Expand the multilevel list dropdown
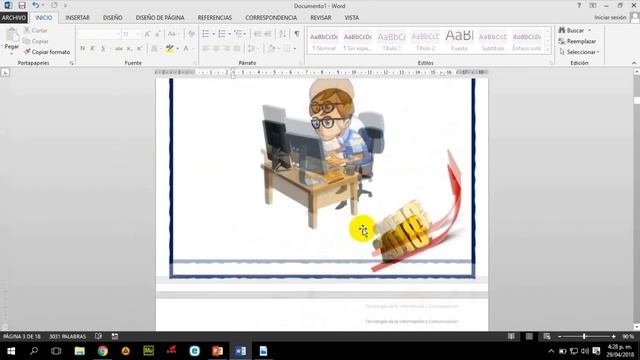The height and width of the screenshot is (360, 640). point(245,34)
